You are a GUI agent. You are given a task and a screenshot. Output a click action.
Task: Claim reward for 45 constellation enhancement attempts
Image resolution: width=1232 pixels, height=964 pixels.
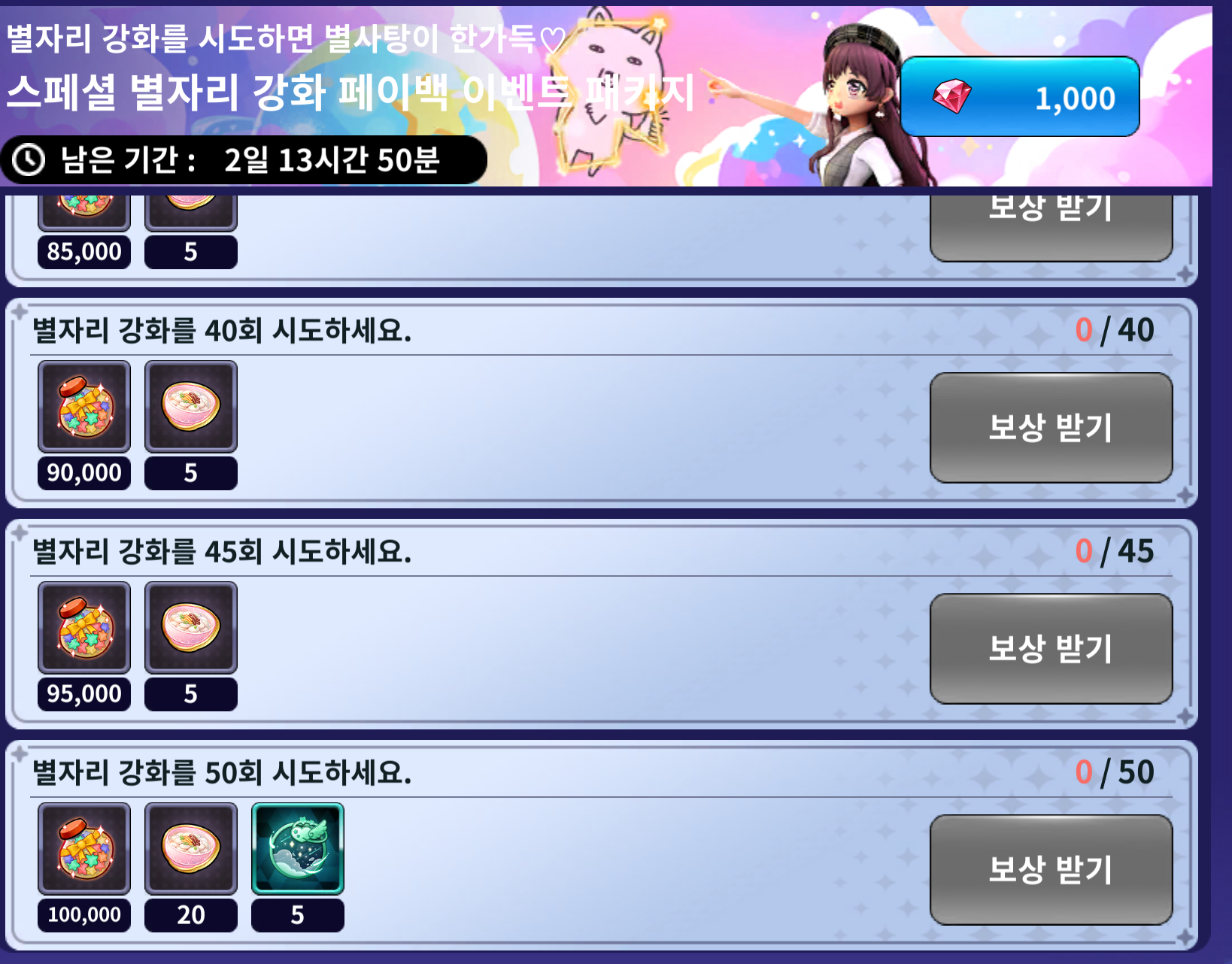click(x=1051, y=649)
